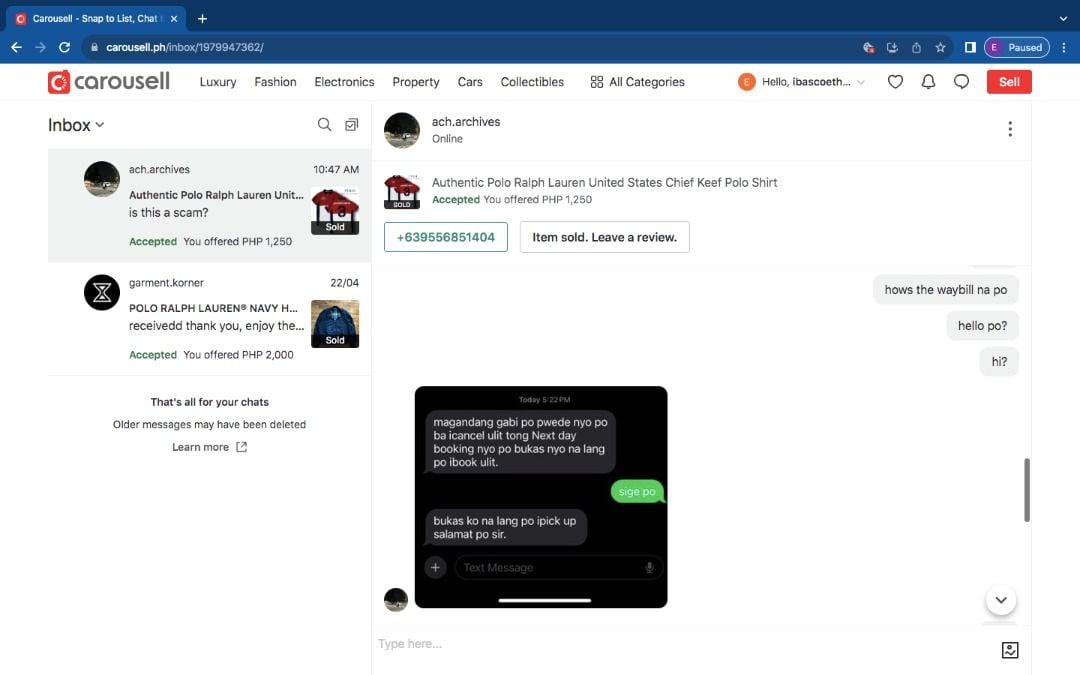Select the ach.archives conversation

pyautogui.click(x=209, y=205)
